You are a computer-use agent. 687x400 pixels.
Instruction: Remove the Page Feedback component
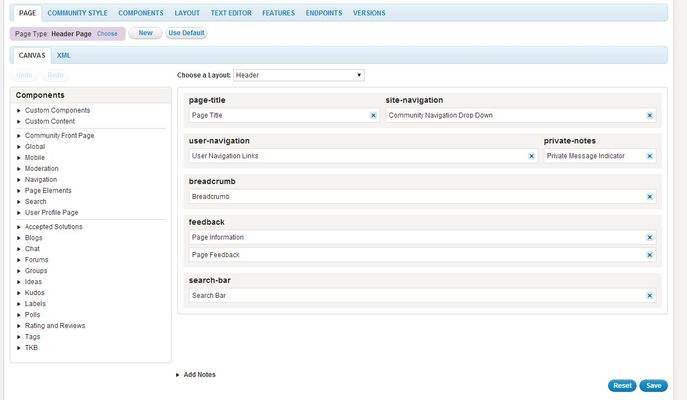click(x=650, y=255)
